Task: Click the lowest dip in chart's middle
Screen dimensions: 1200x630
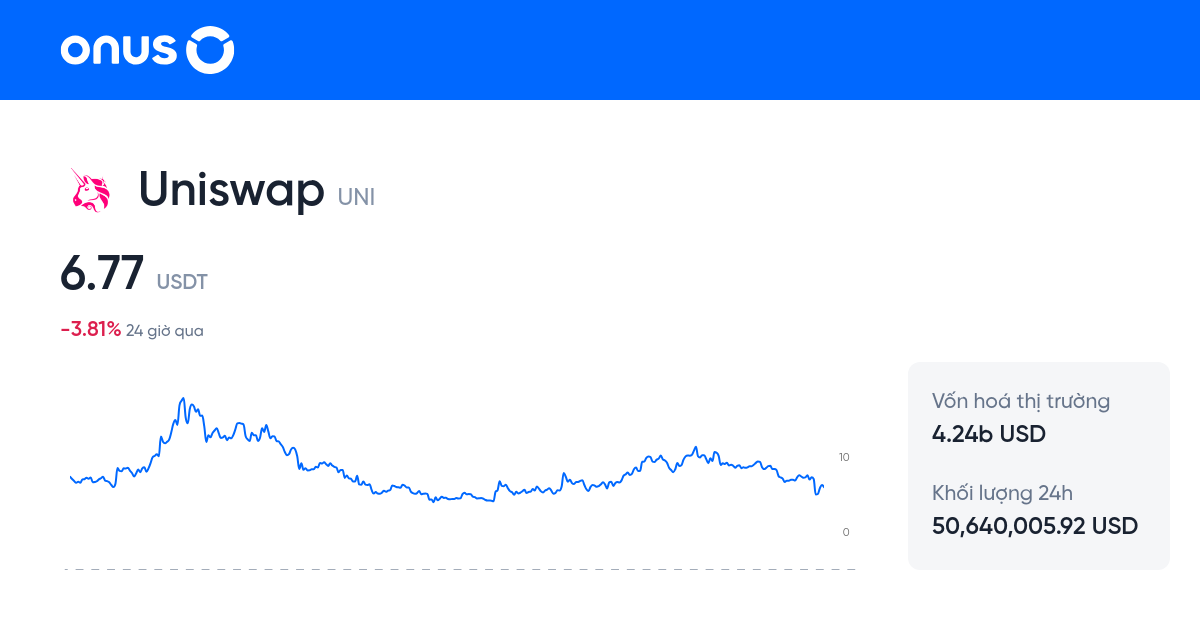Action: point(434,500)
